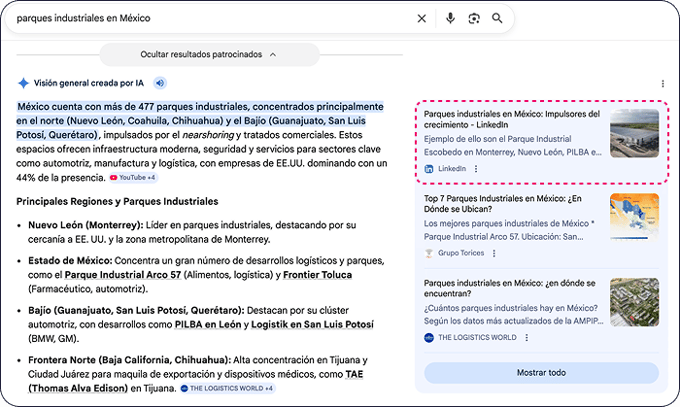Click the Visión general creada por IA label
The width and height of the screenshot is (680, 407).
point(88,83)
